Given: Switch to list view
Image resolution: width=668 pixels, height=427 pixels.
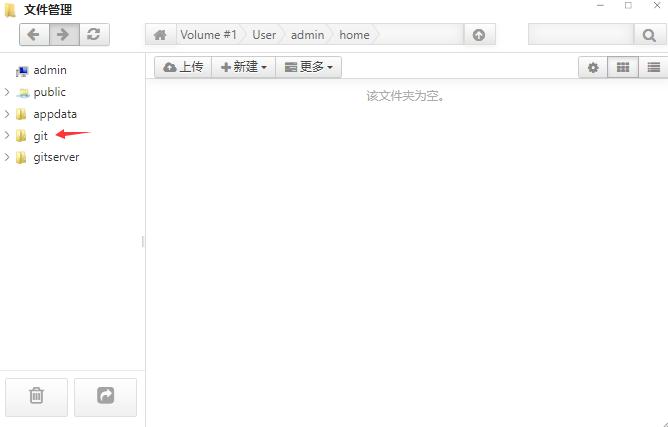Looking at the screenshot, I should [x=653, y=67].
